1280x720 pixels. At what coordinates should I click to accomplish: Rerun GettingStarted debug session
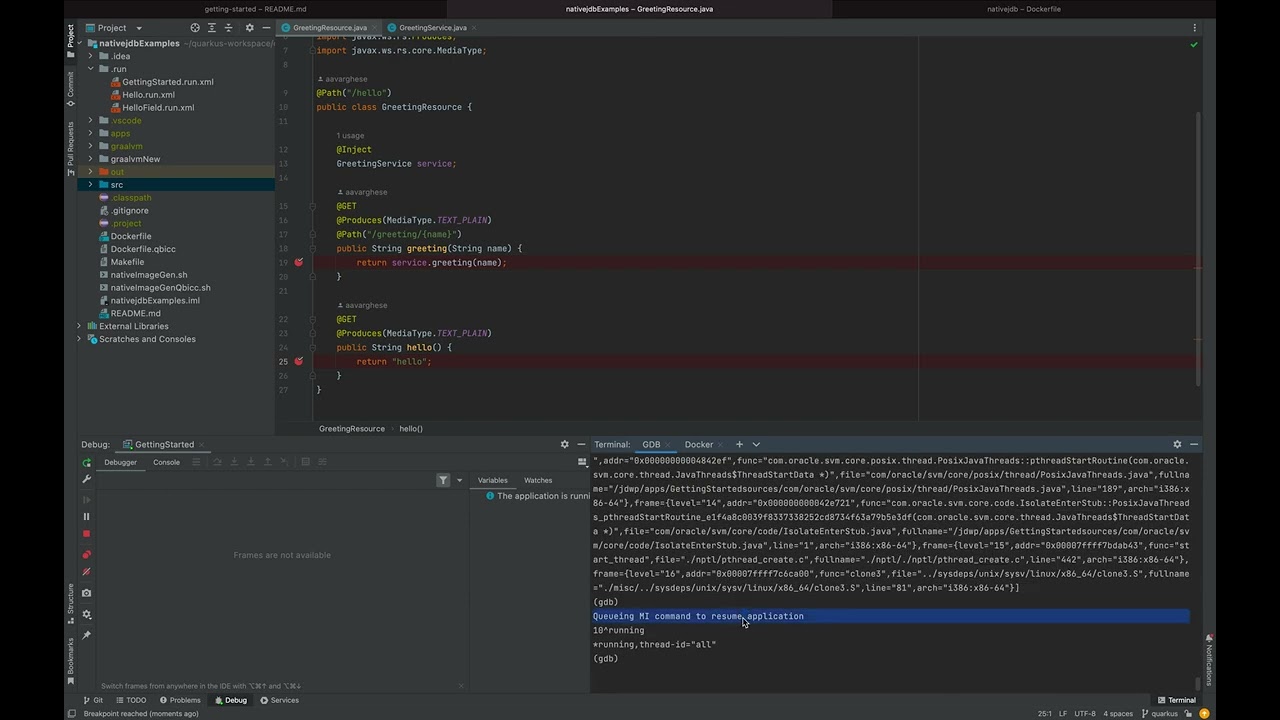(86, 462)
